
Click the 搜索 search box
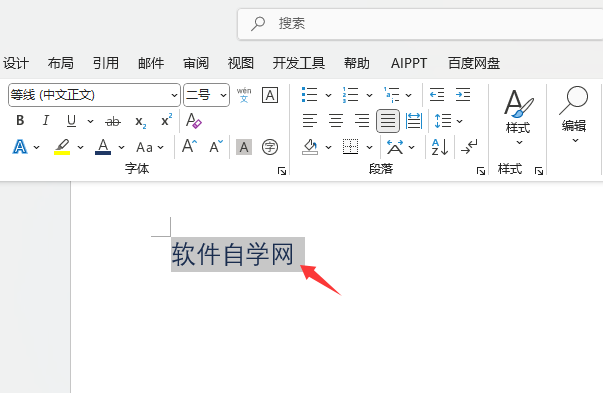click(420, 24)
